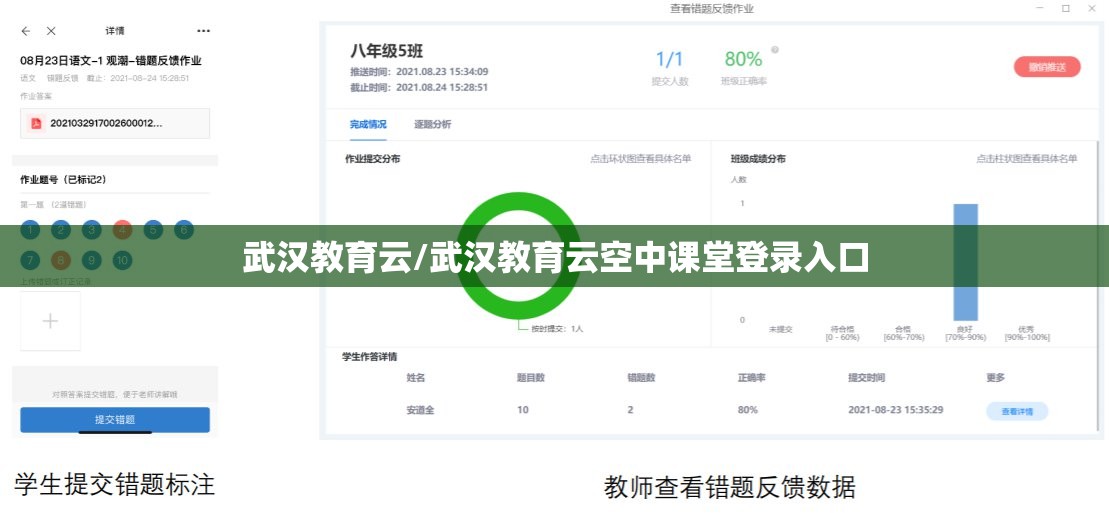Select question number 4 red circle
The image size is (1109, 513).
click(x=122, y=230)
